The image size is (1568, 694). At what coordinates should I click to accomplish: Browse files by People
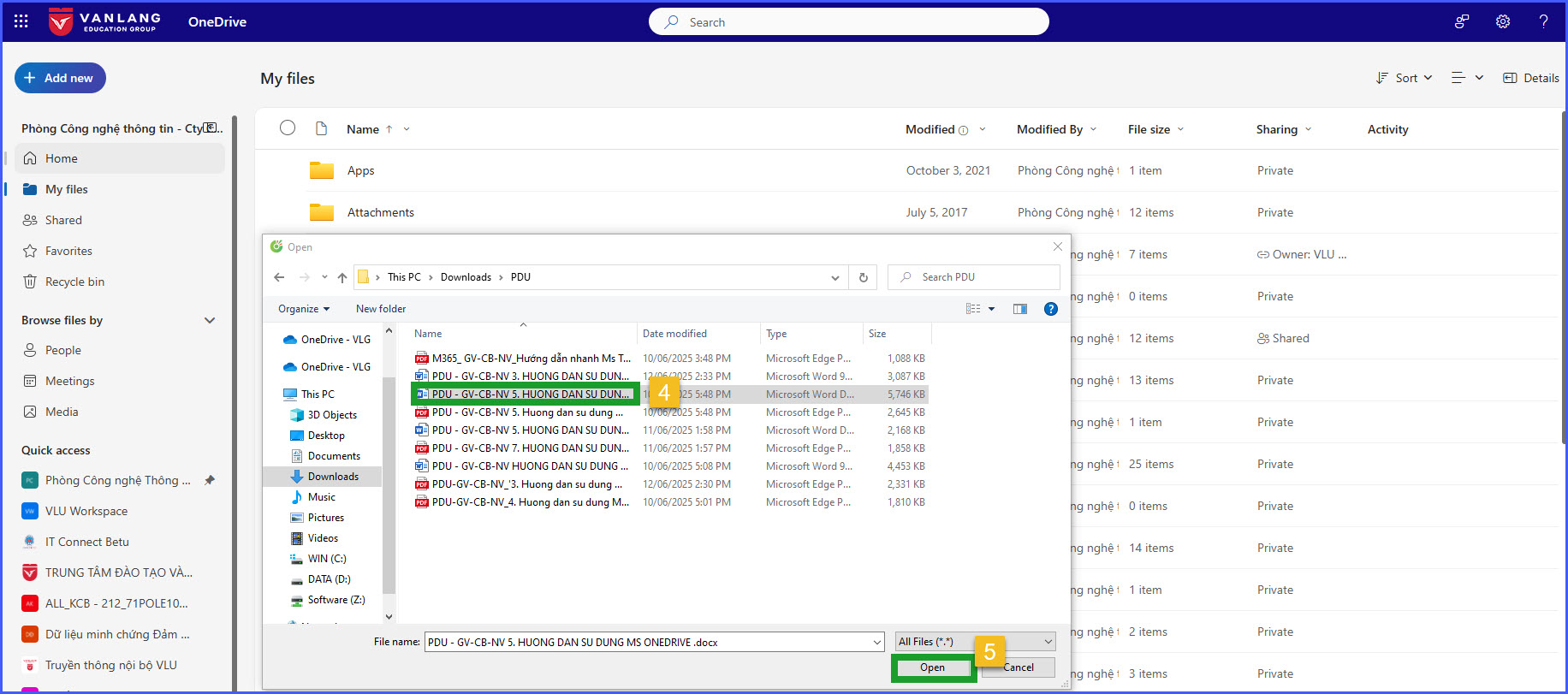point(120,350)
